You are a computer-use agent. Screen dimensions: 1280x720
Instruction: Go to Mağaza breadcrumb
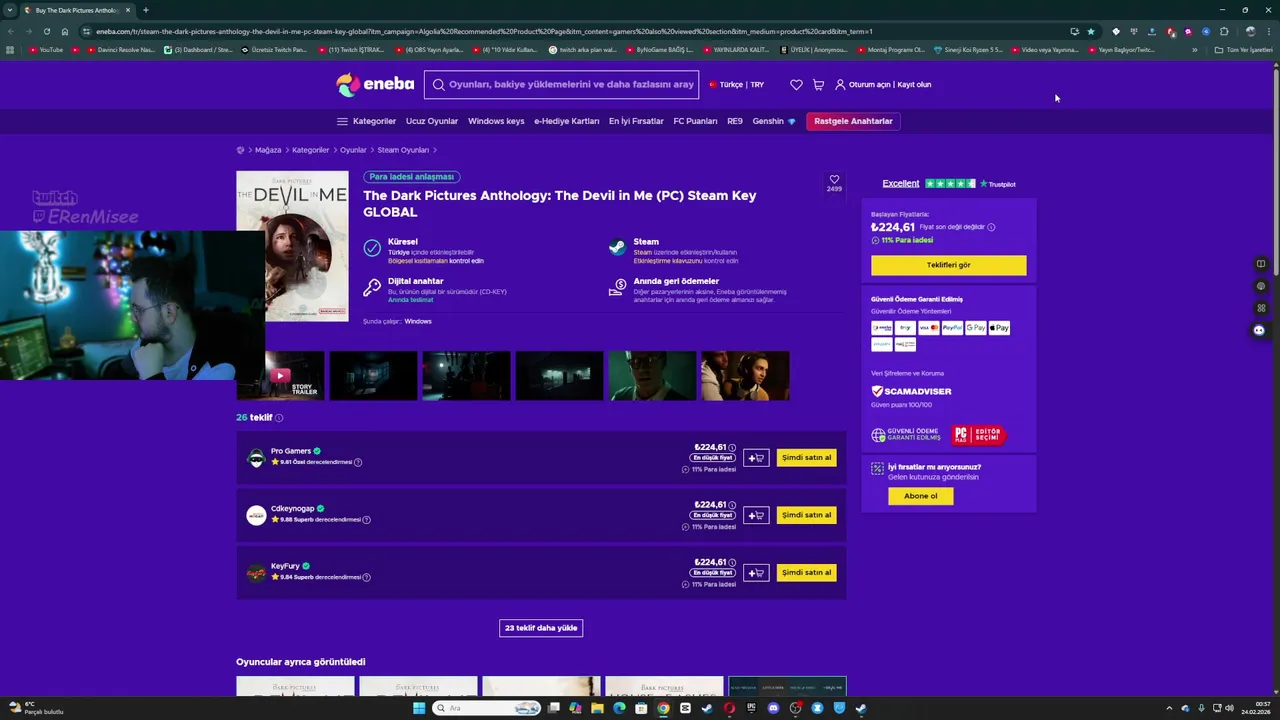pyautogui.click(x=268, y=150)
